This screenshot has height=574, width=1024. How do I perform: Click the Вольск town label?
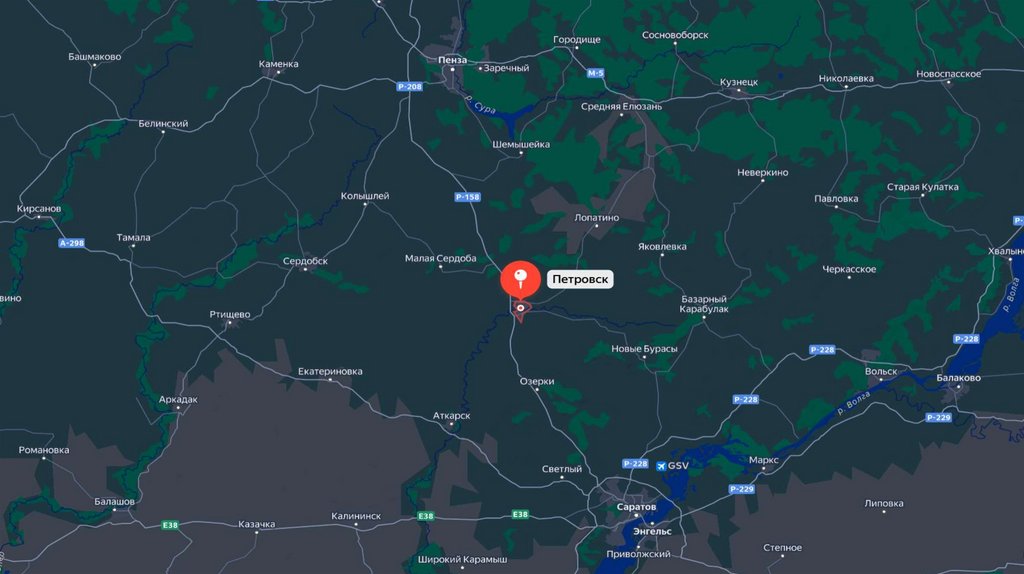[881, 372]
